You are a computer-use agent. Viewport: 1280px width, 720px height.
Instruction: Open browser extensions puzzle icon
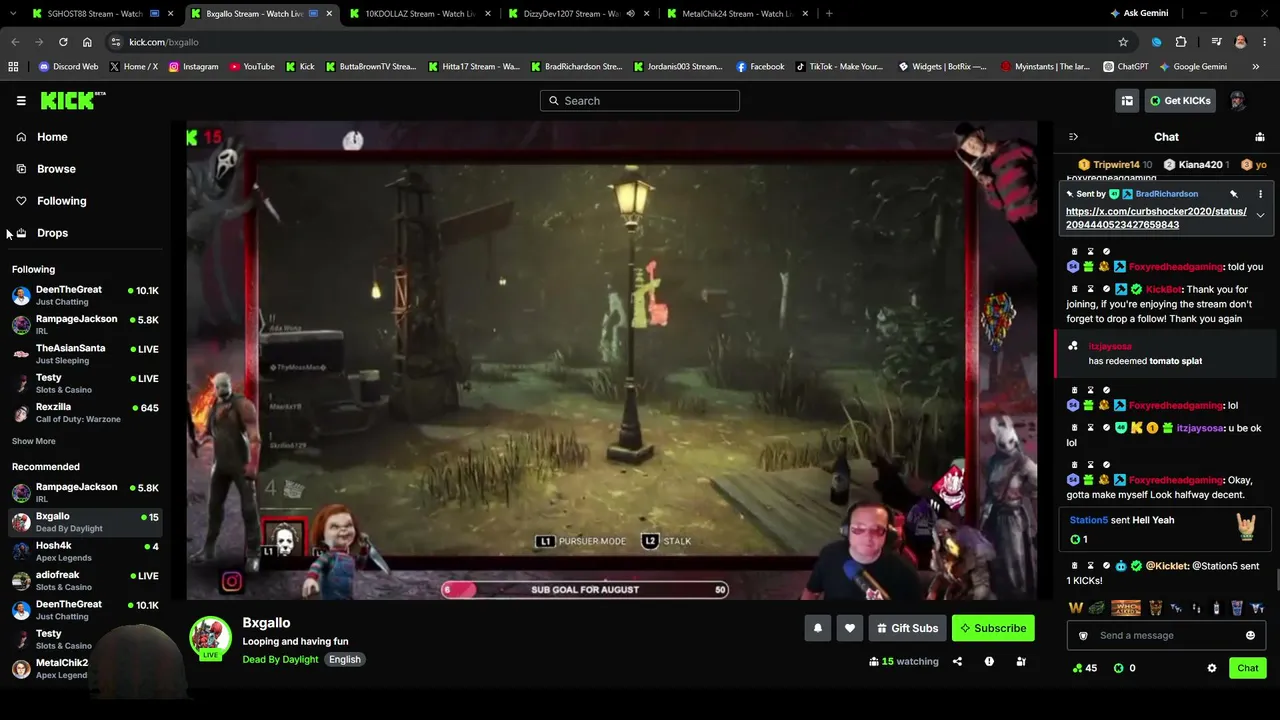[1181, 42]
